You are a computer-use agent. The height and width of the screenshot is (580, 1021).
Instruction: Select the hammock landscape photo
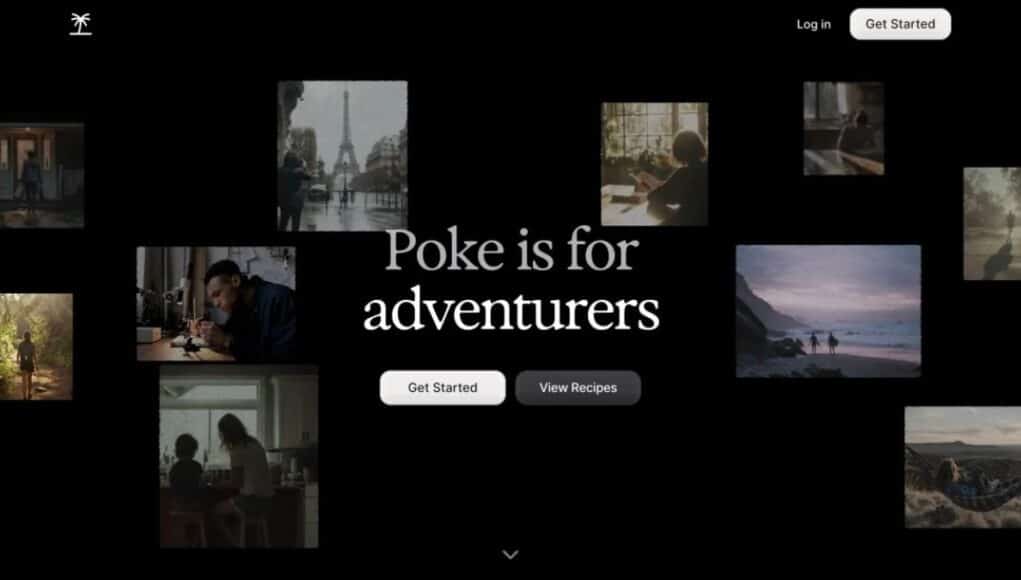click(x=962, y=466)
